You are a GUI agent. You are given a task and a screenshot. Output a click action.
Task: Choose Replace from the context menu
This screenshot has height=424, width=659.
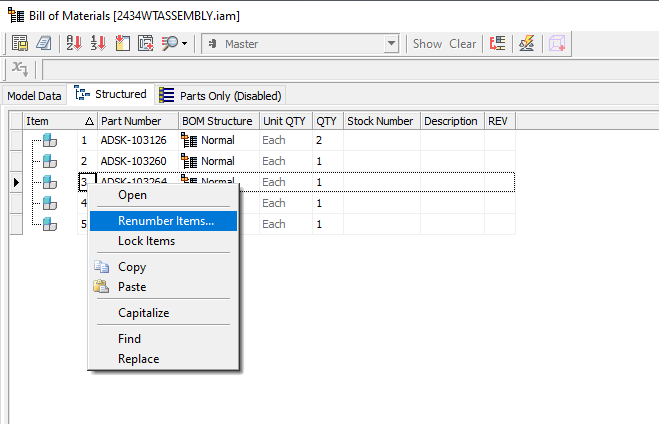[x=163, y=359]
